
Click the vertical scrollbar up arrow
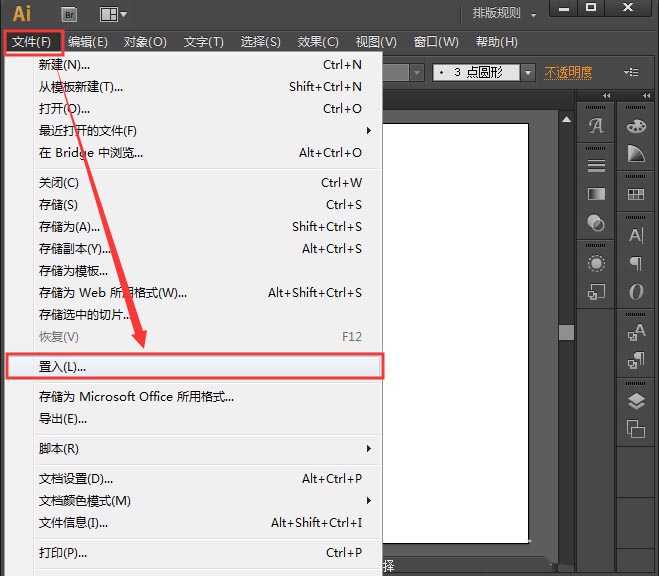567,119
